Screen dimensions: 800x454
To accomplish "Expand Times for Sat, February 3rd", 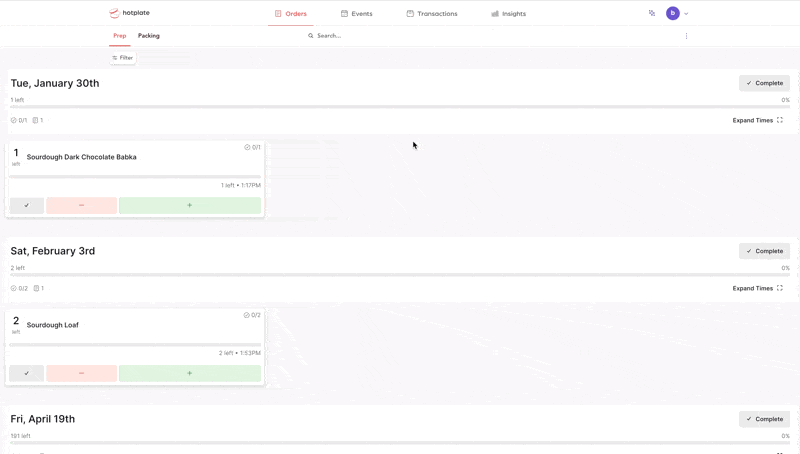I will (x=753, y=288).
